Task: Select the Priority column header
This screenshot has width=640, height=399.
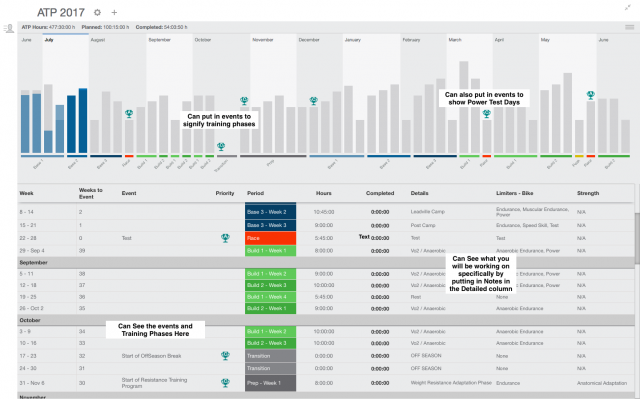Action: [225, 193]
